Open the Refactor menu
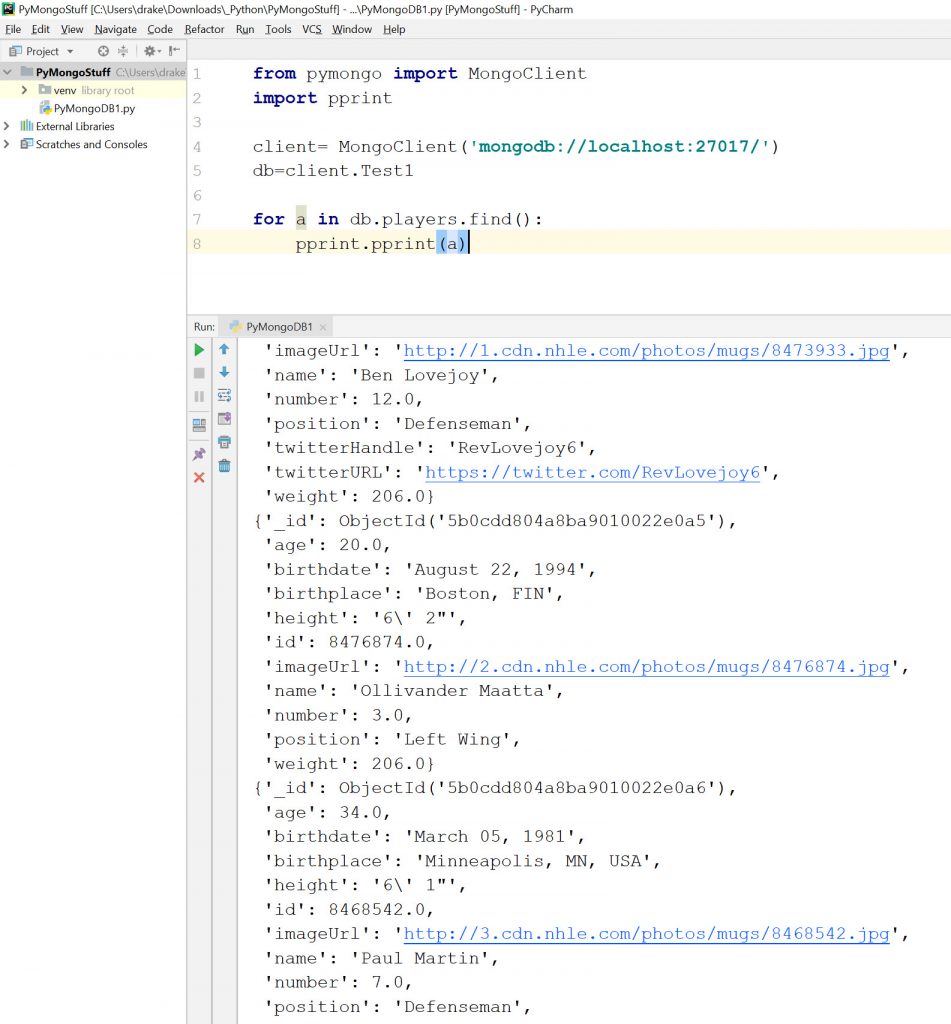Image resolution: width=951 pixels, height=1024 pixels. tap(204, 29)
